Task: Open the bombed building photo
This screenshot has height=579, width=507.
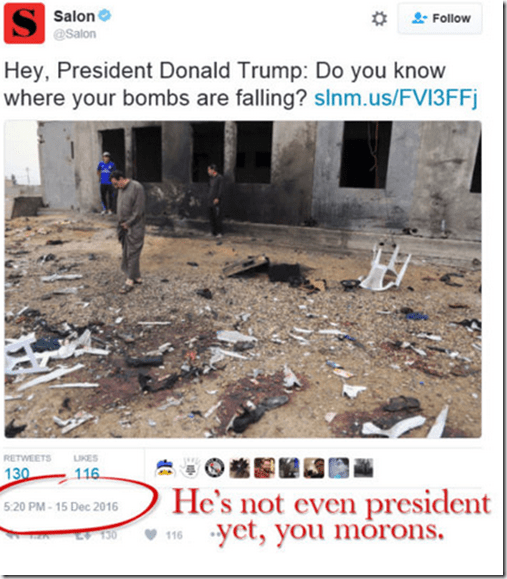Action: (243, 279)
